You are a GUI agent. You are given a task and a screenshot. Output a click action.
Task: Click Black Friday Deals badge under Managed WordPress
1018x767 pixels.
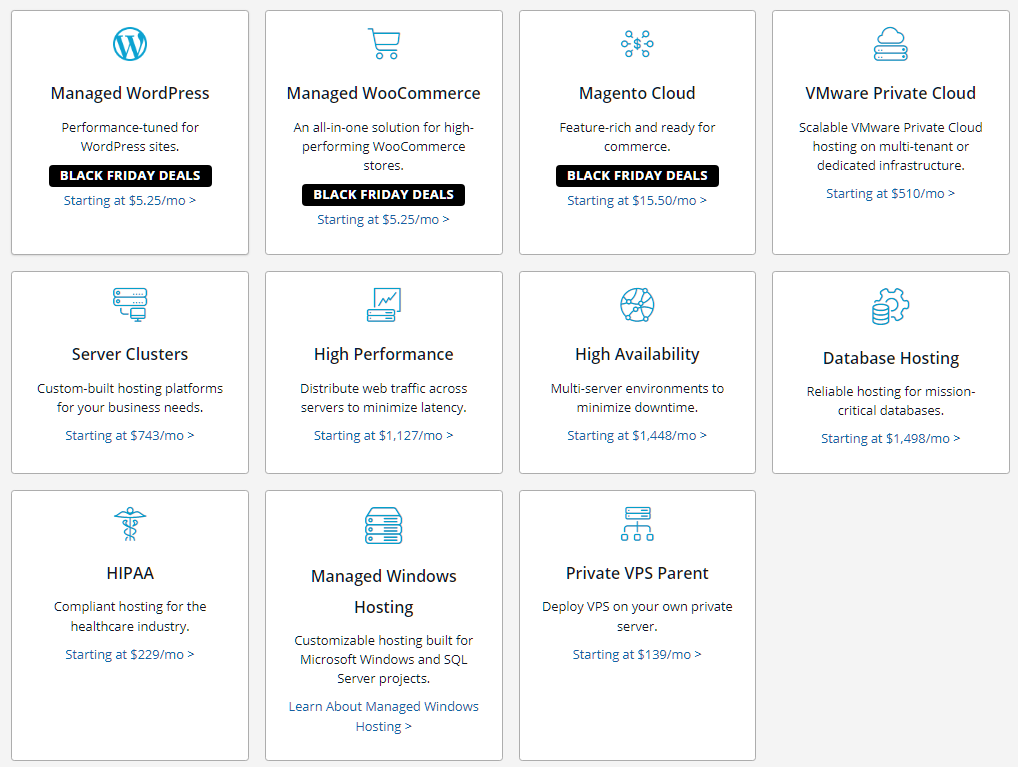tap(130, 176)
